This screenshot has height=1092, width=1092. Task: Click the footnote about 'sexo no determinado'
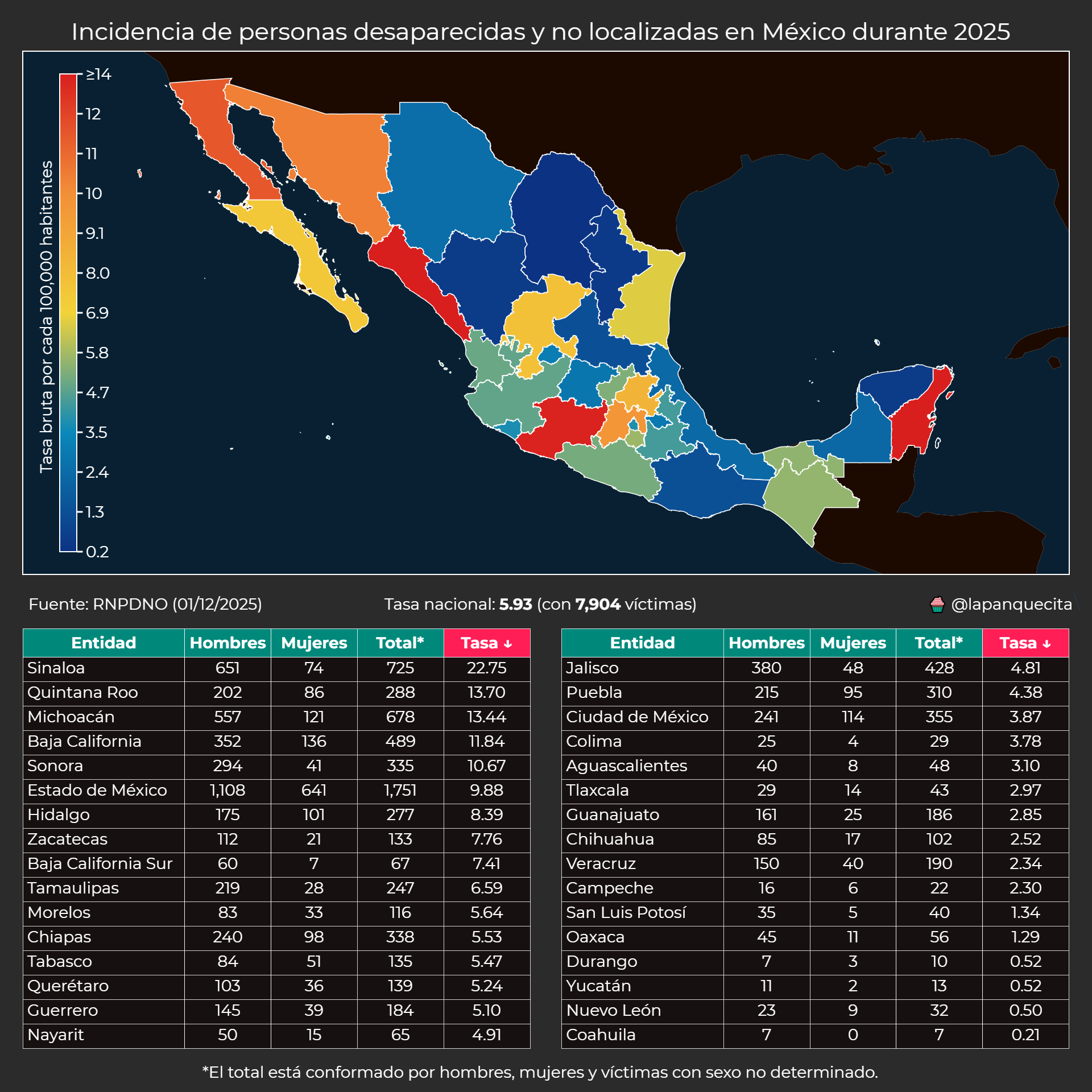pyautogui.click(x=540, y=1072)
